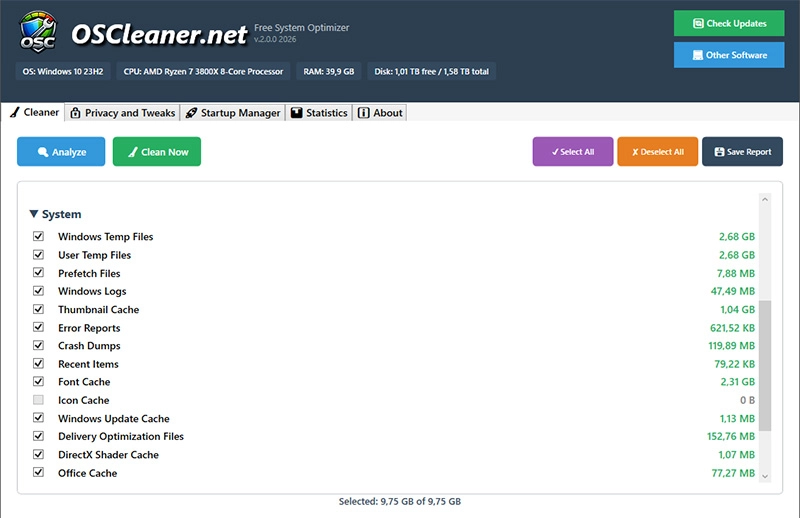
Task: Start scan with the Analyze button
Action: (61, 152)
